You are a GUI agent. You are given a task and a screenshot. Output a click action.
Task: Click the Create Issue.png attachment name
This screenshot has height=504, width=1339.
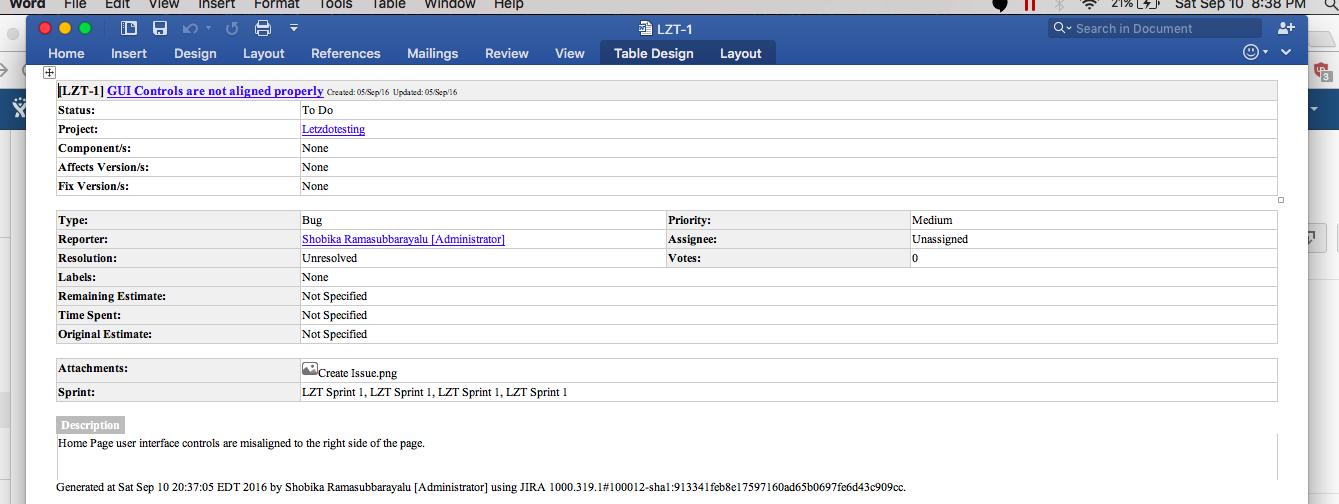pos(357,373)
